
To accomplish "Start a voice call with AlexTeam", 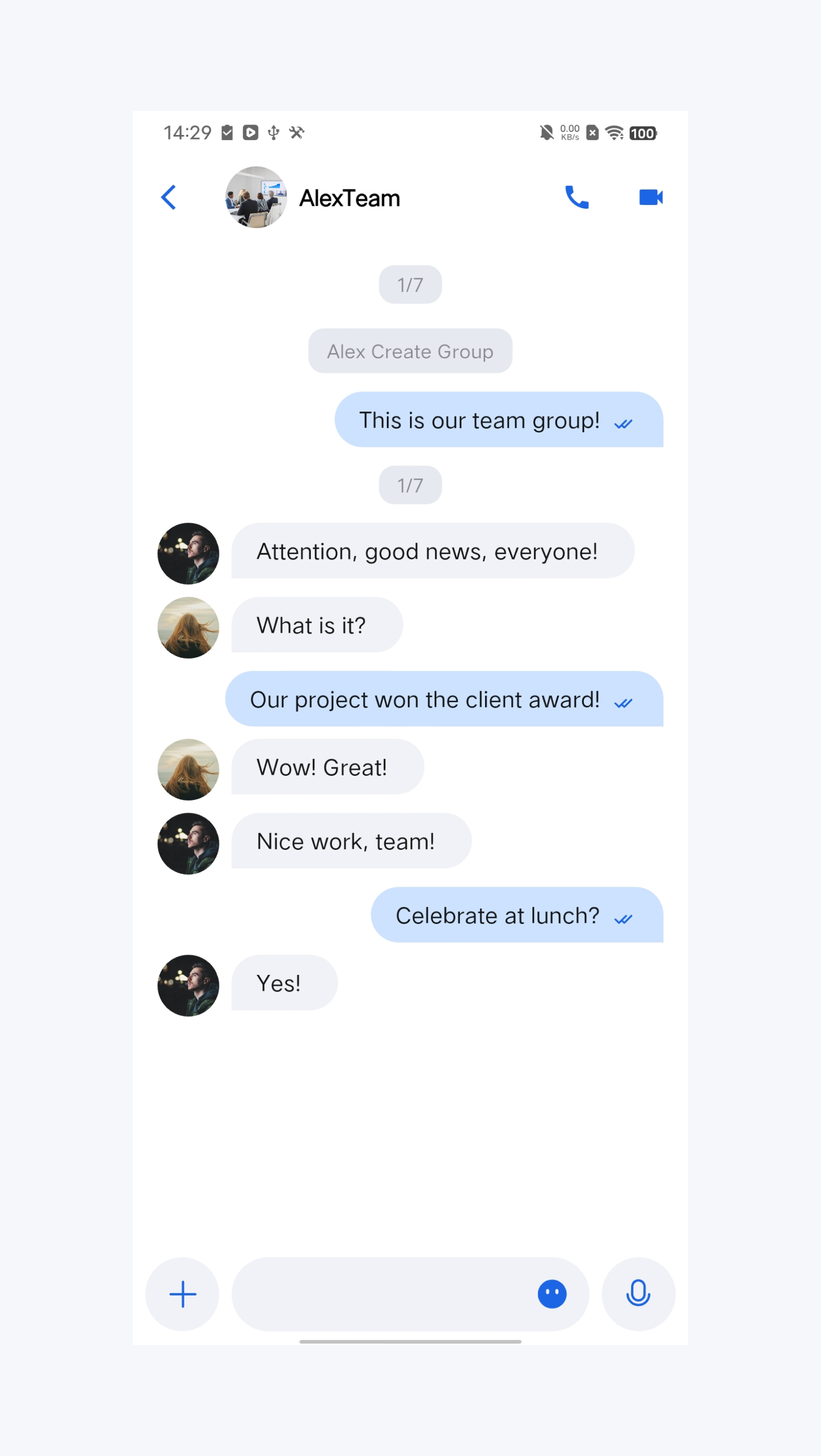I will point(576,197).
